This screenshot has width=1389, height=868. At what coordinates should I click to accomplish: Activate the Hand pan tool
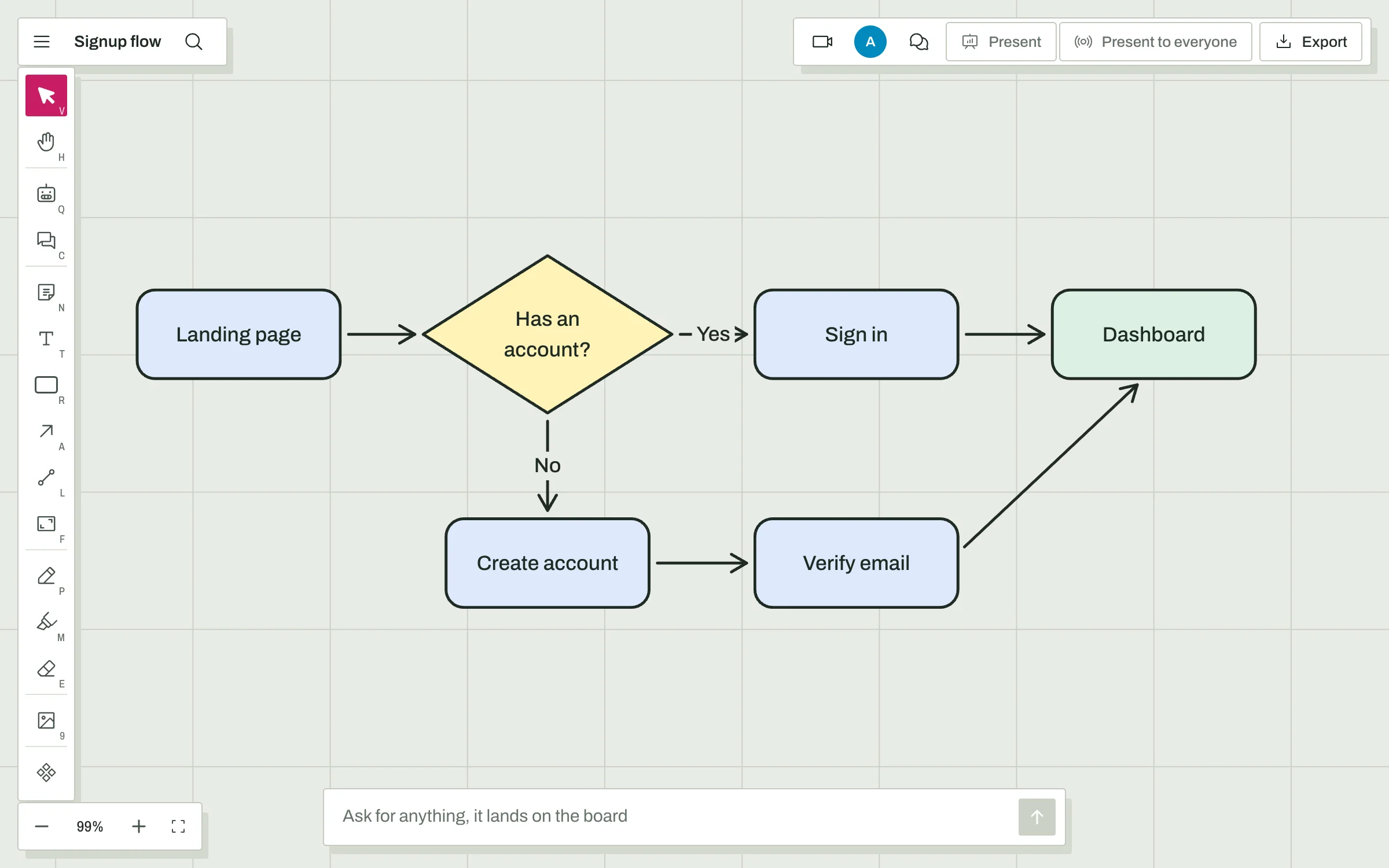click(46, 142)
